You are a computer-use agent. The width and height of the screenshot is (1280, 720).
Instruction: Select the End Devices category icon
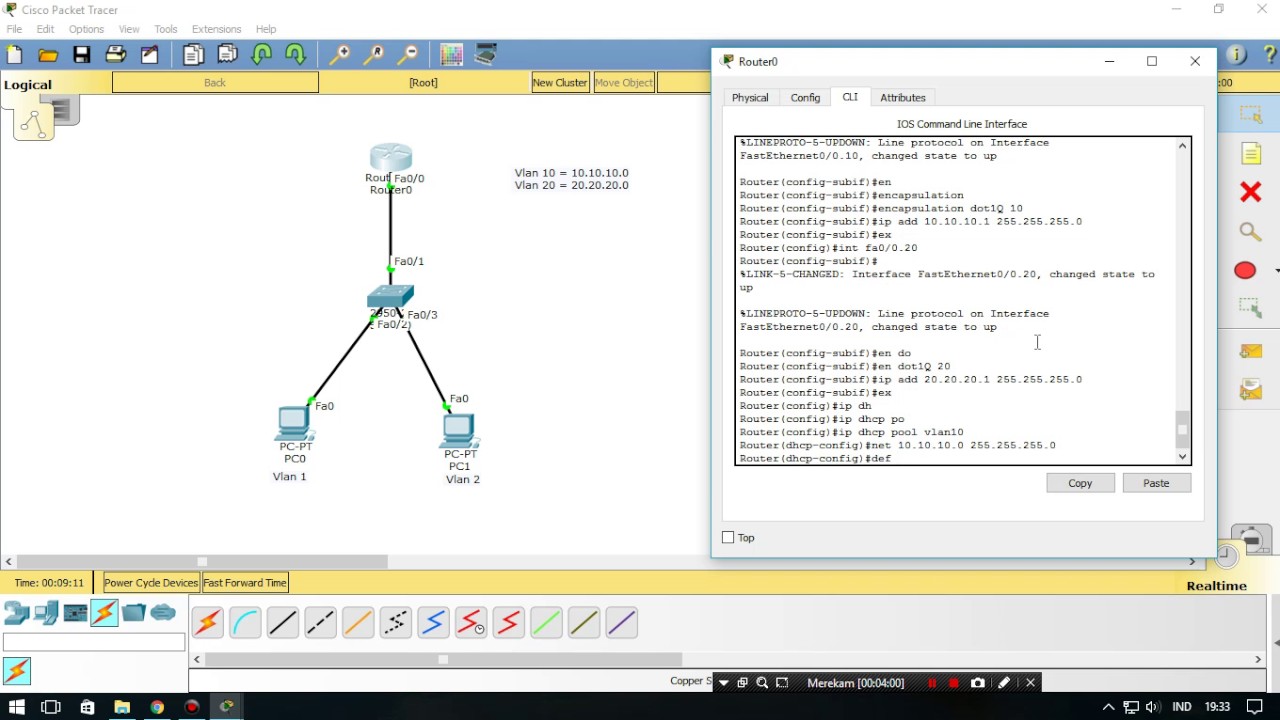pos(46,613)
